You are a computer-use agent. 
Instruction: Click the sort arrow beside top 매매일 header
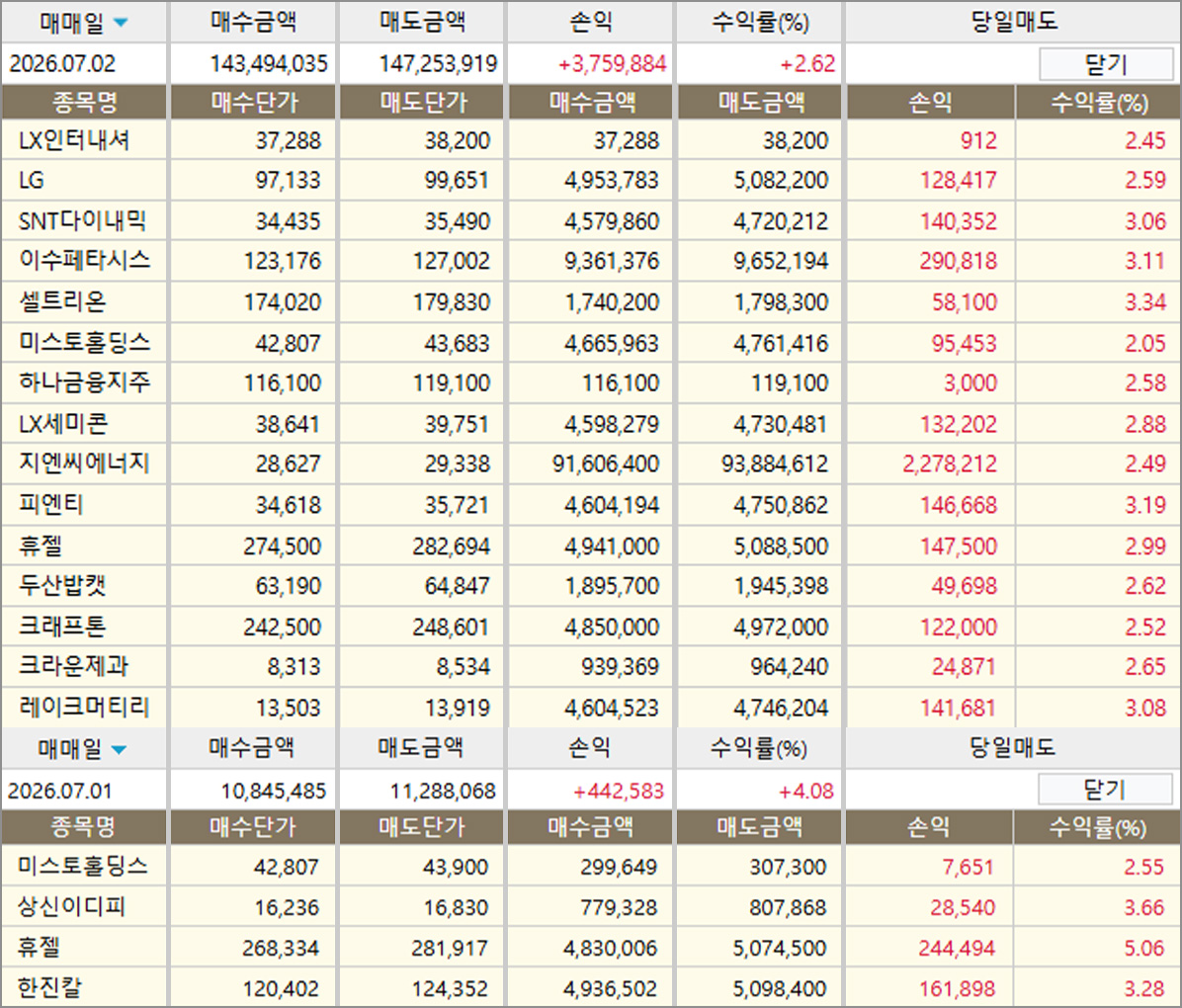point(121,23)
